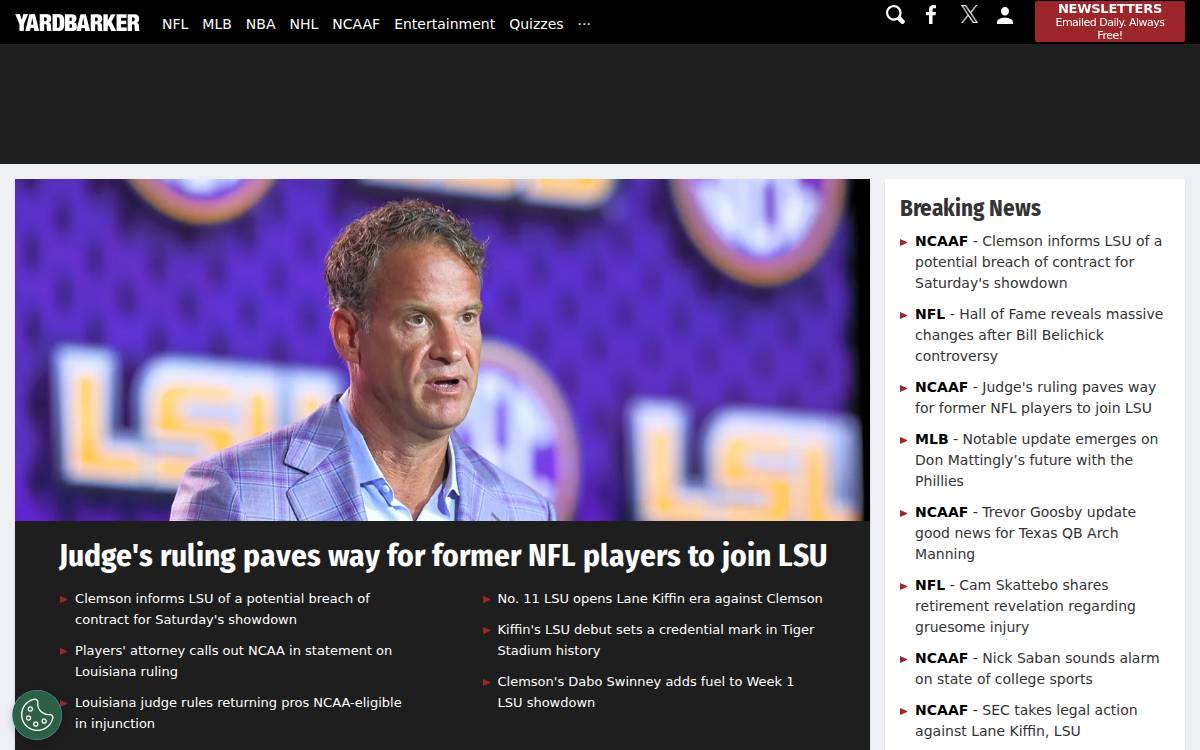Read Don Mattingly's future with Phillies item
Image resolution: width=1200 pixels, height=750 pixels.
pyautogui.click(x=1036, y=460)
